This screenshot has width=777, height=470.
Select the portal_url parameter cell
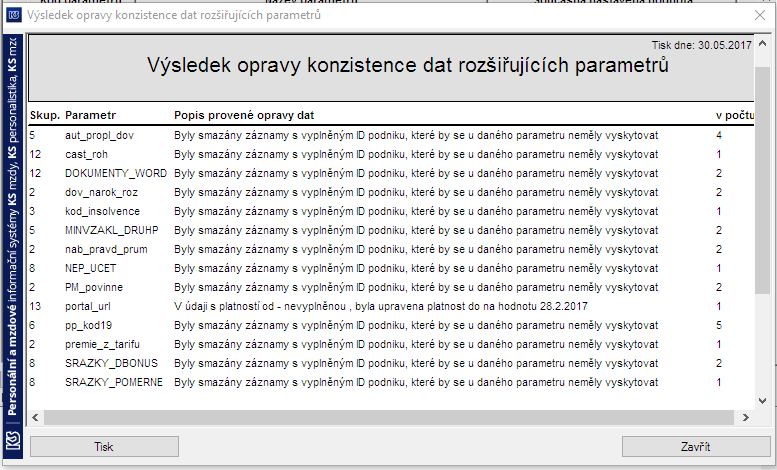coord(87,306)
